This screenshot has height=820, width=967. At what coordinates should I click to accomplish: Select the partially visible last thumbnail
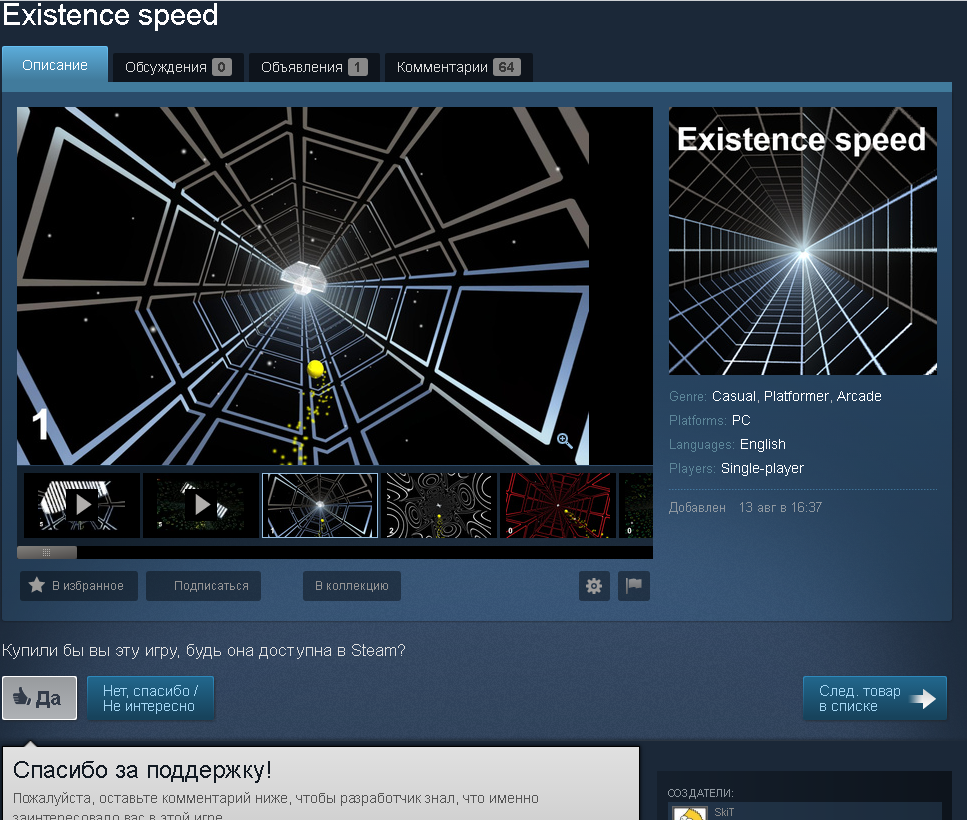636,506
